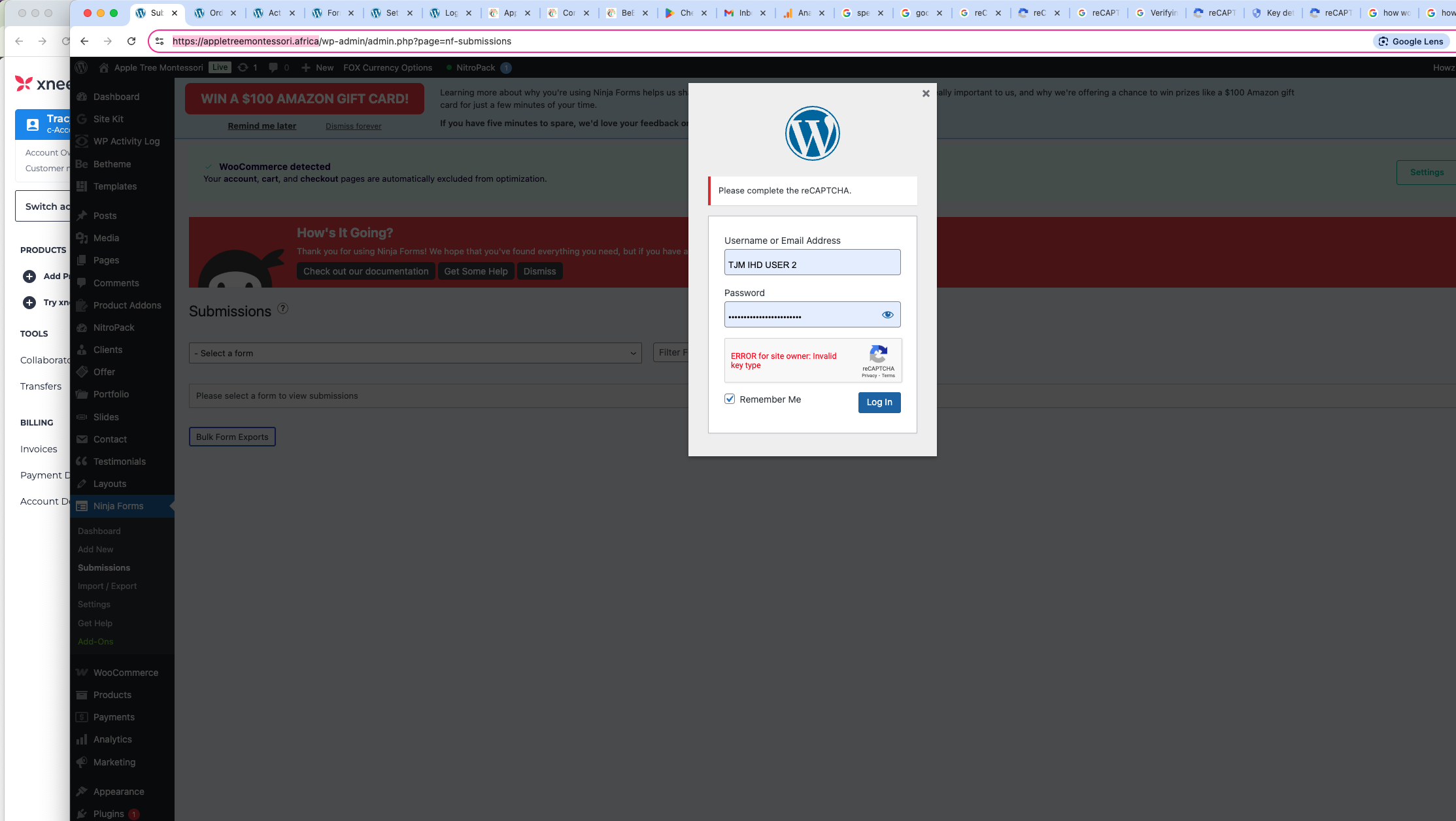Close the login dialog with X
The image size is (1456, 821).
coord(926,93)
